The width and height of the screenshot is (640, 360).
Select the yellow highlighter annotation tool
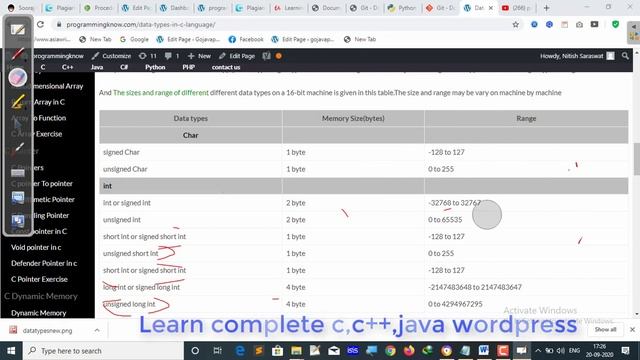(x=18, y=102)
